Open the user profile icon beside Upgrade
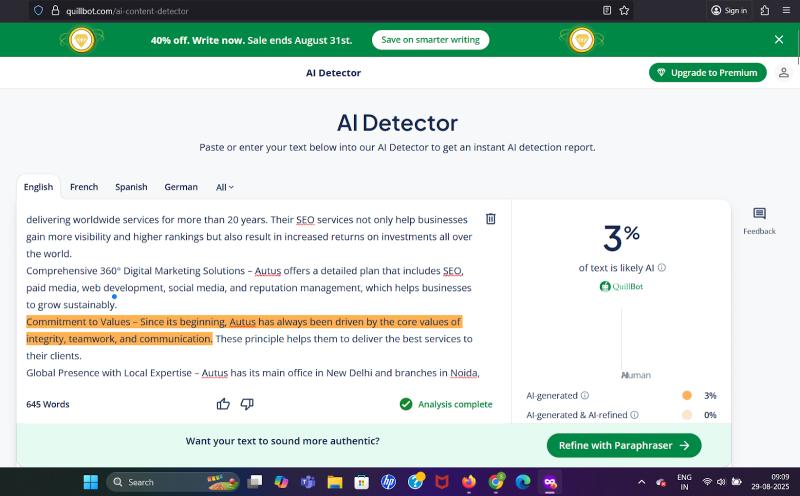Screen dimensions: 800x496 784,72
